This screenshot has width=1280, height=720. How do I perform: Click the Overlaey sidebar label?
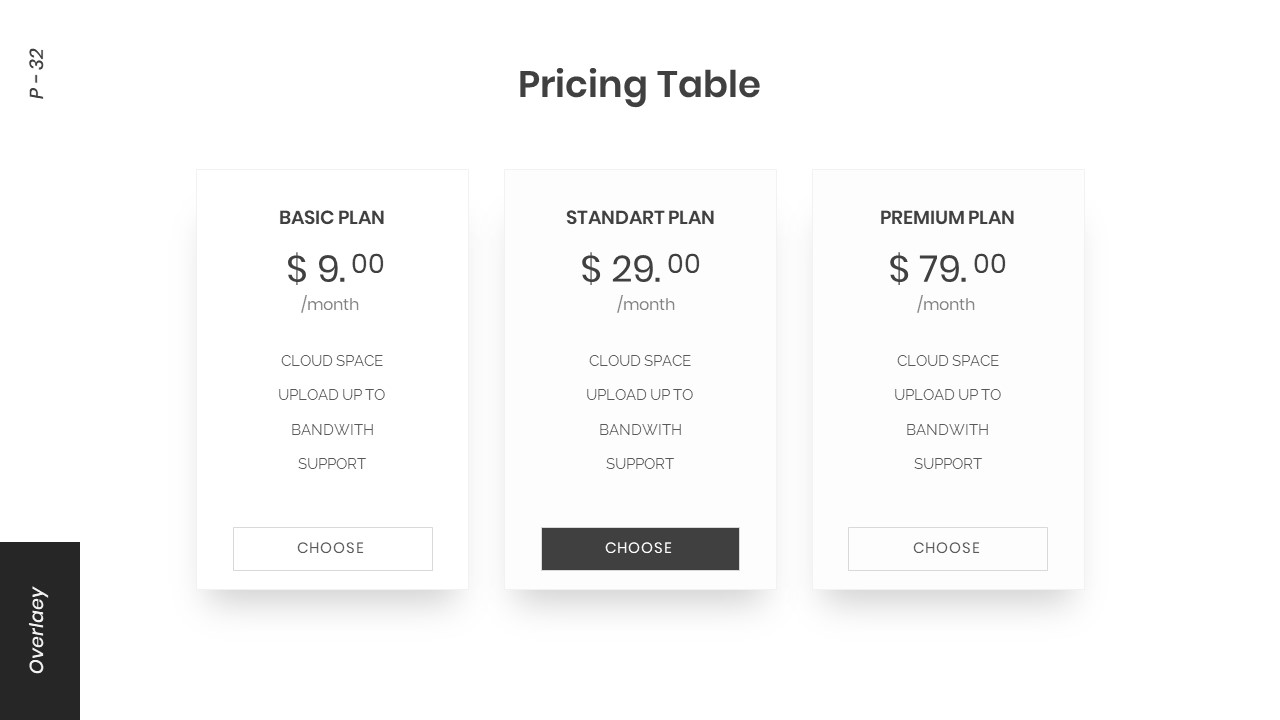tap(38, 630)
